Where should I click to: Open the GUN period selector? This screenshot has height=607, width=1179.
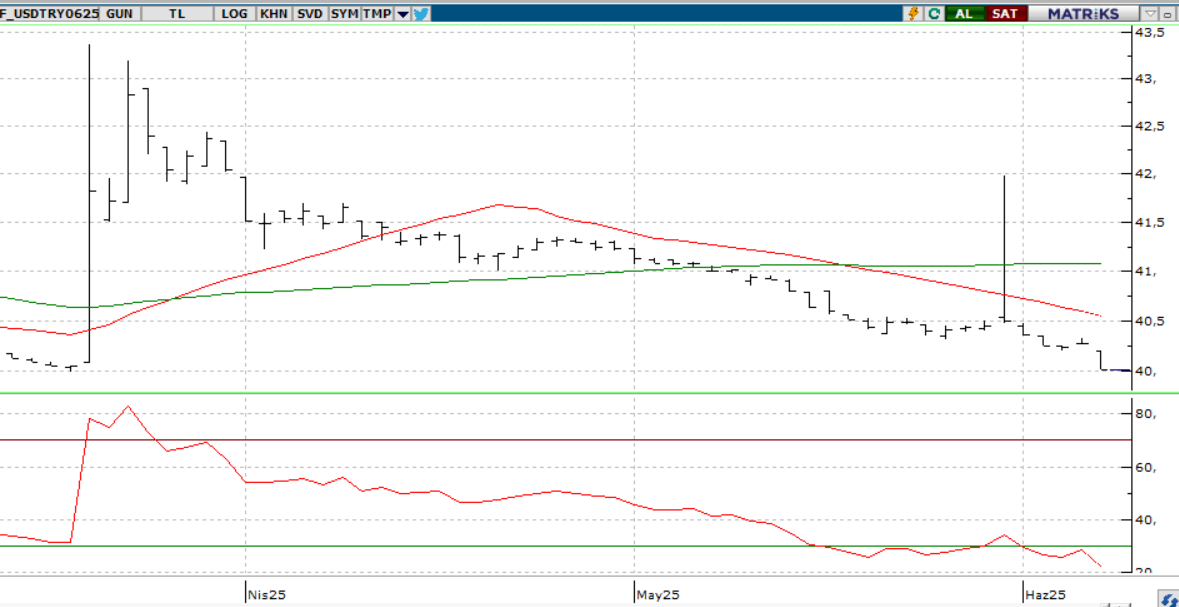tap(120, 14)
